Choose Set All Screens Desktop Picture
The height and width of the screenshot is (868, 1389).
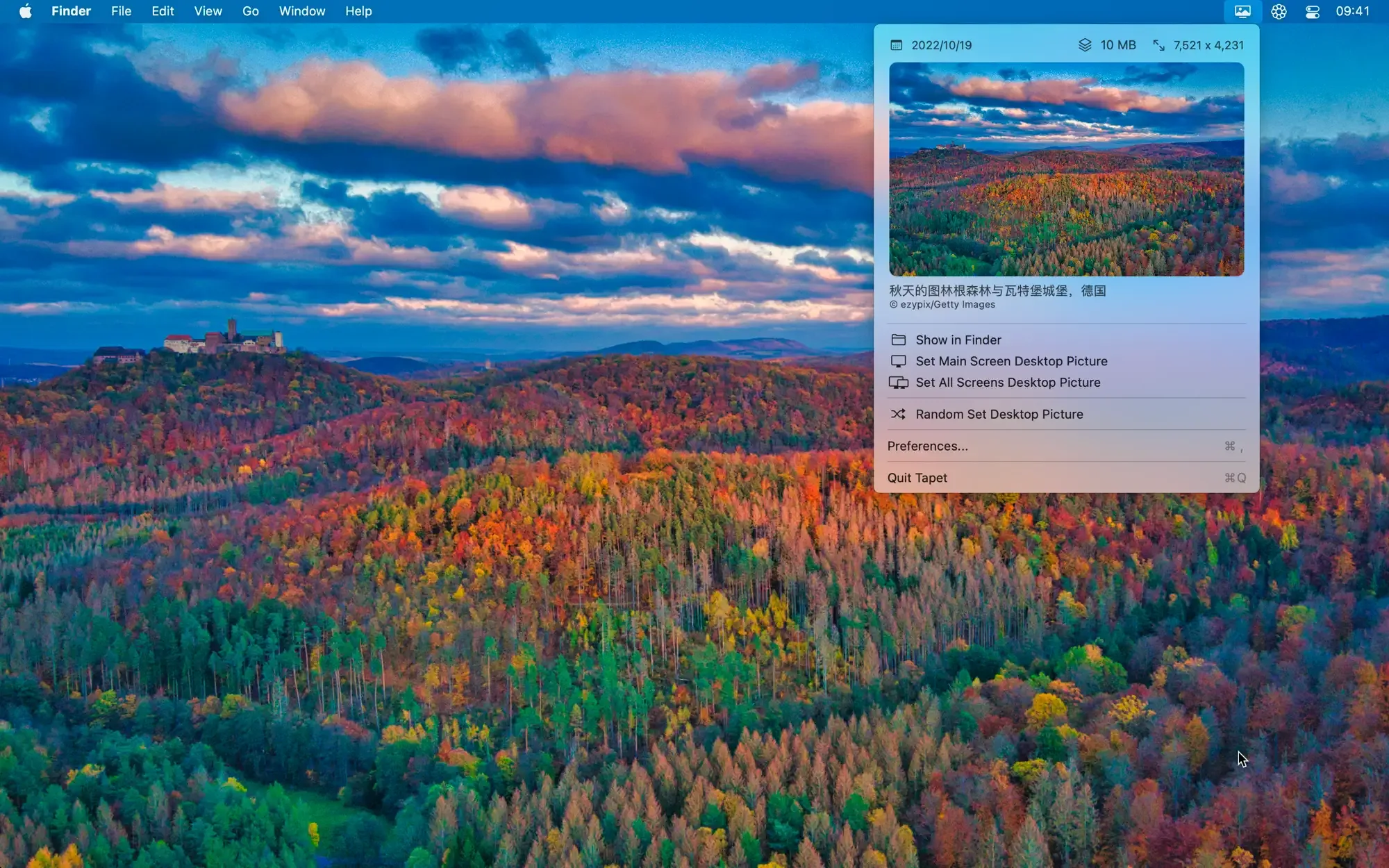click(1008, 383)
